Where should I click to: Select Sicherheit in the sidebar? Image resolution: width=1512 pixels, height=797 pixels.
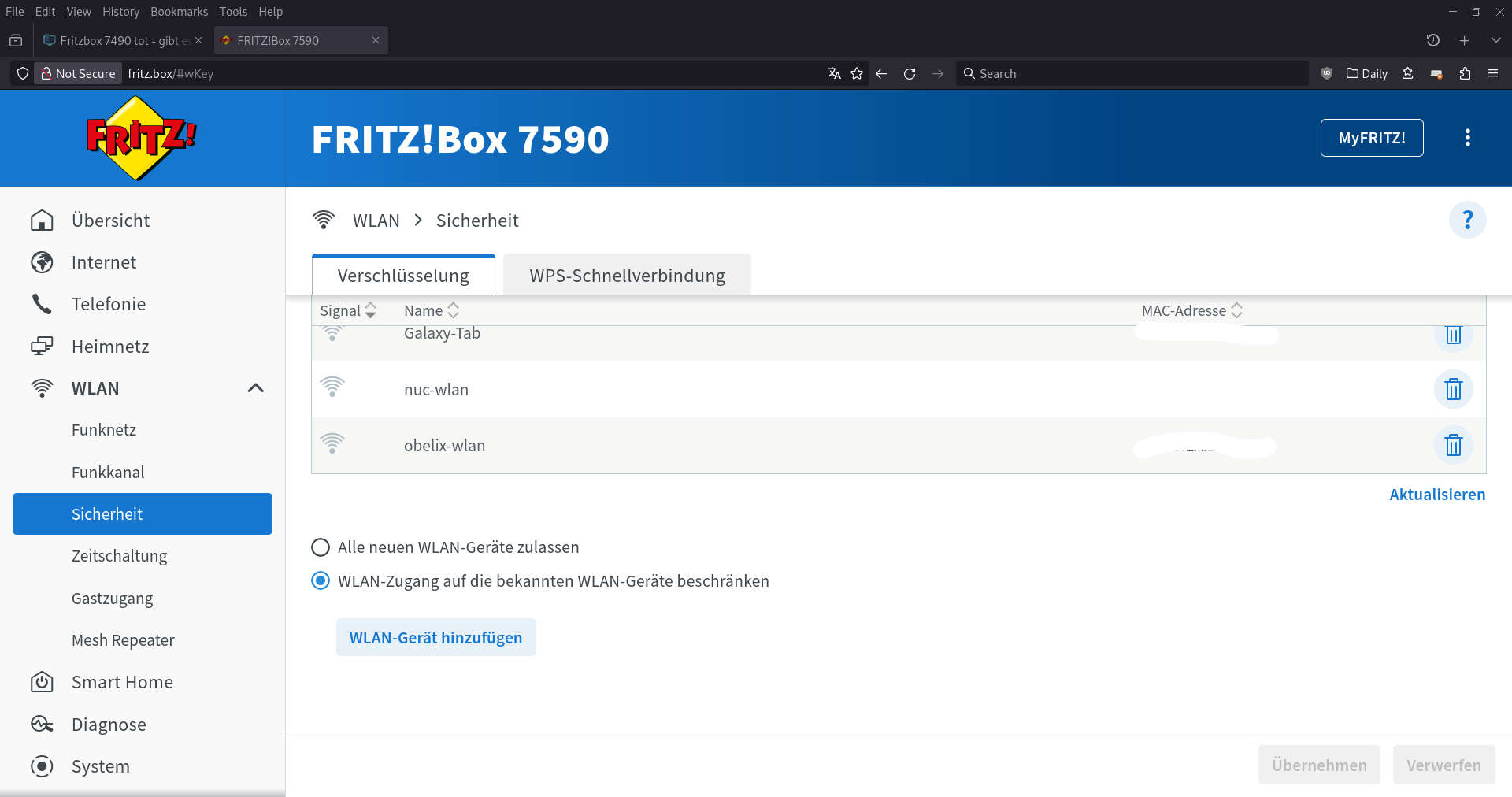tap(143, 513)
